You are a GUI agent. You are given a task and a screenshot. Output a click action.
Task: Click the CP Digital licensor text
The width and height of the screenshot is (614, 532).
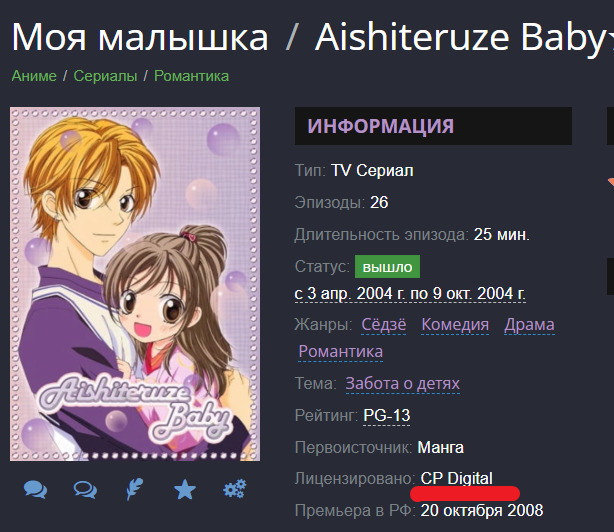click(457, 478)
